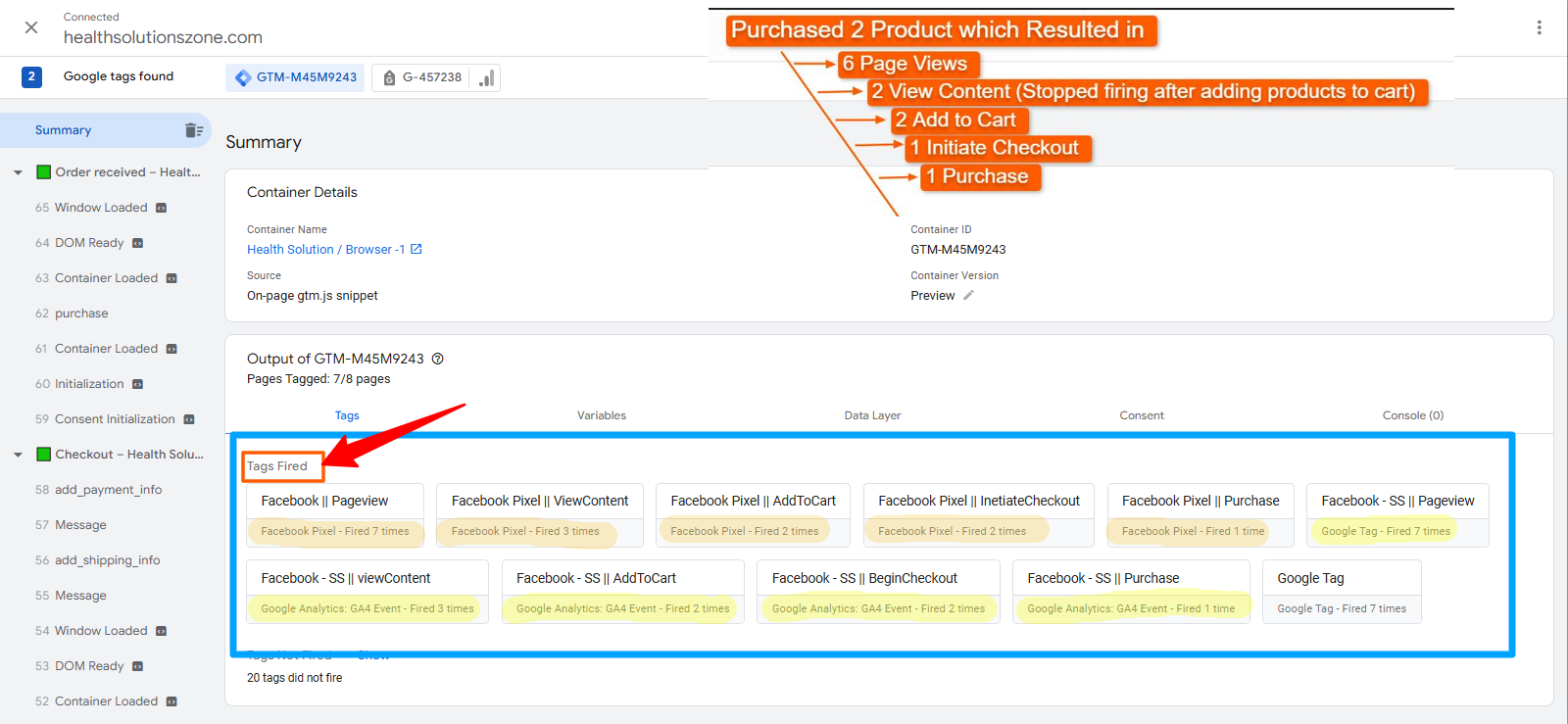Image resolution: width=1568 pixels, height=724 pixels.
Task: Click the API icon next to 63 Container Loaded
Action: click(x=171, y=278)
